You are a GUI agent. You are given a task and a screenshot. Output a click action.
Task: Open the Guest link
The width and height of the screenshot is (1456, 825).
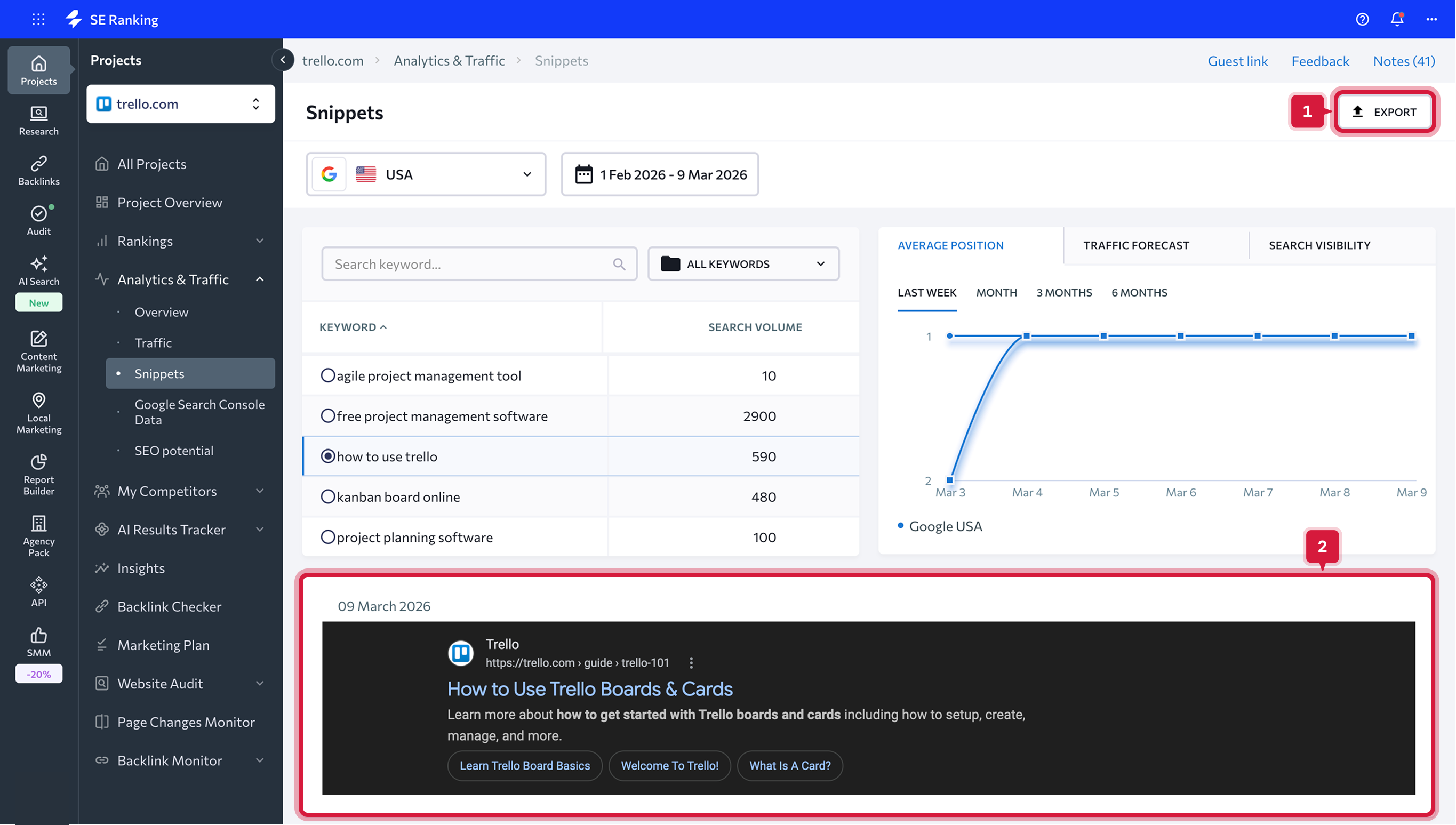[1237, 61]
